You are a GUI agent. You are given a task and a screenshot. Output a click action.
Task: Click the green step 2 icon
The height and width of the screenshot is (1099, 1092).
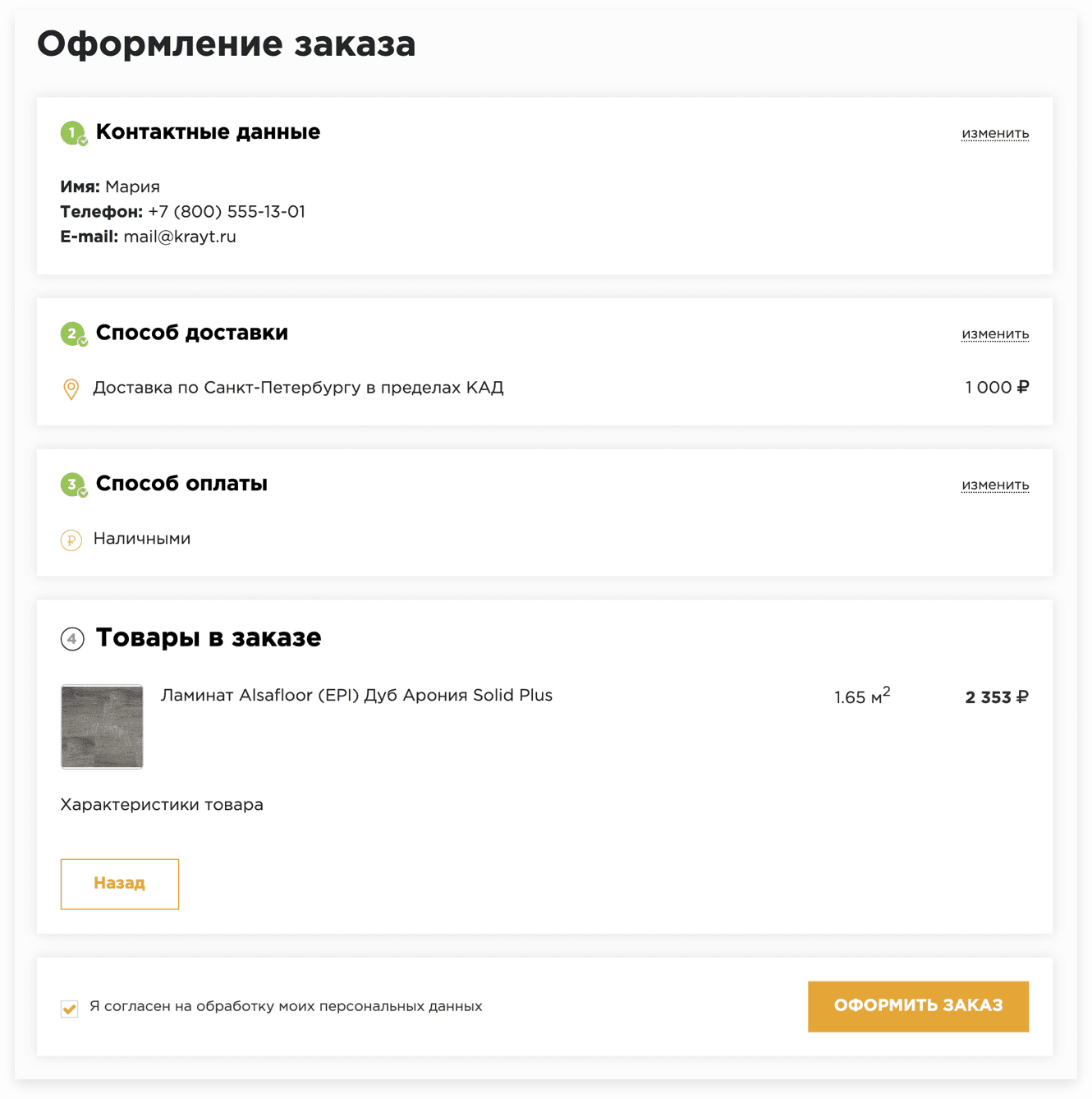point(73,333)
